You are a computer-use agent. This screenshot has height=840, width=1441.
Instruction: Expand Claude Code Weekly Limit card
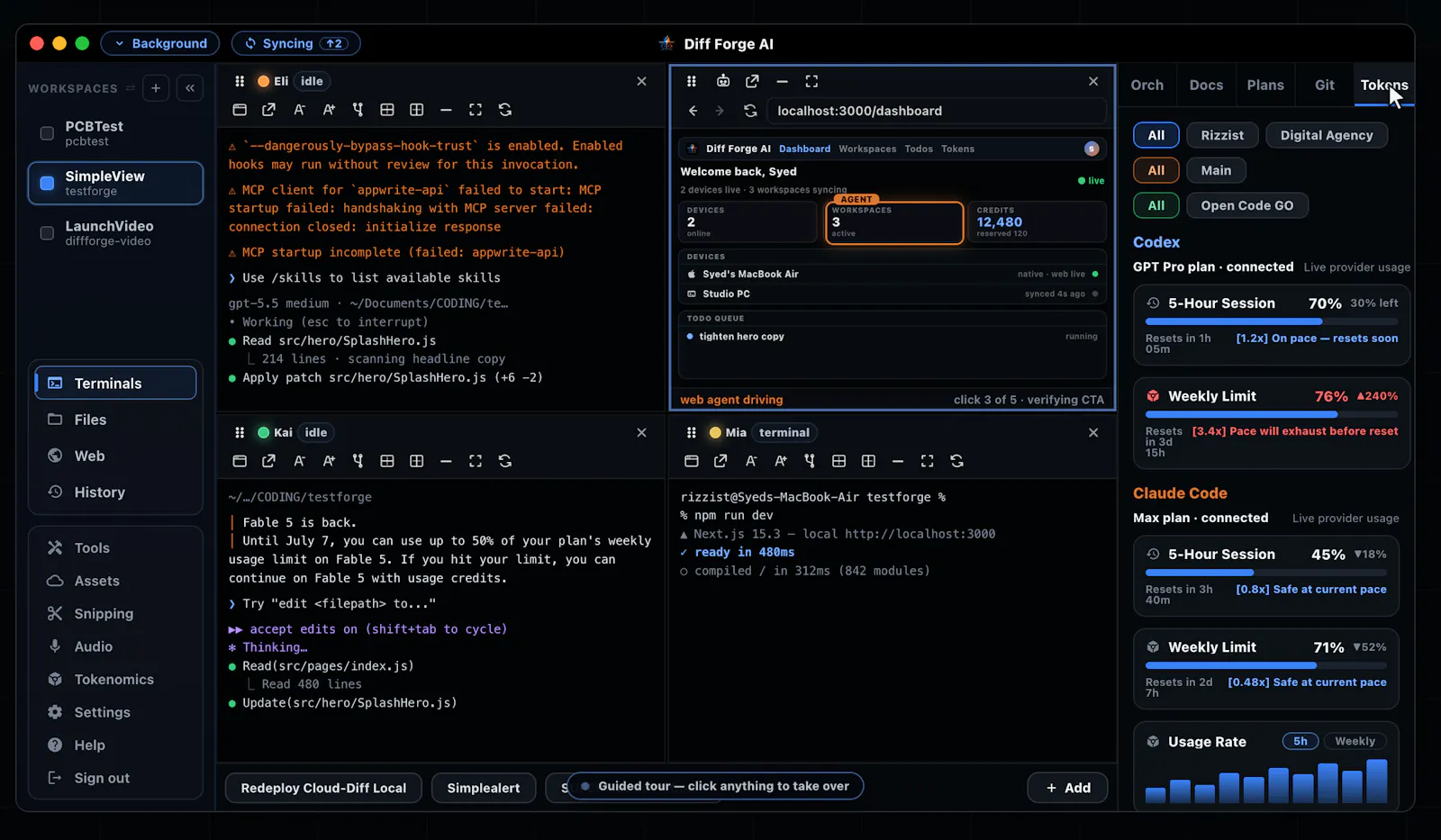click(1266, 670)
